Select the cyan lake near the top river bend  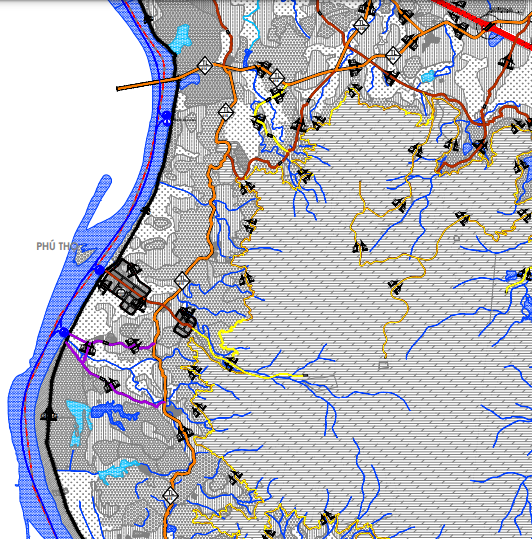(180, 39)
